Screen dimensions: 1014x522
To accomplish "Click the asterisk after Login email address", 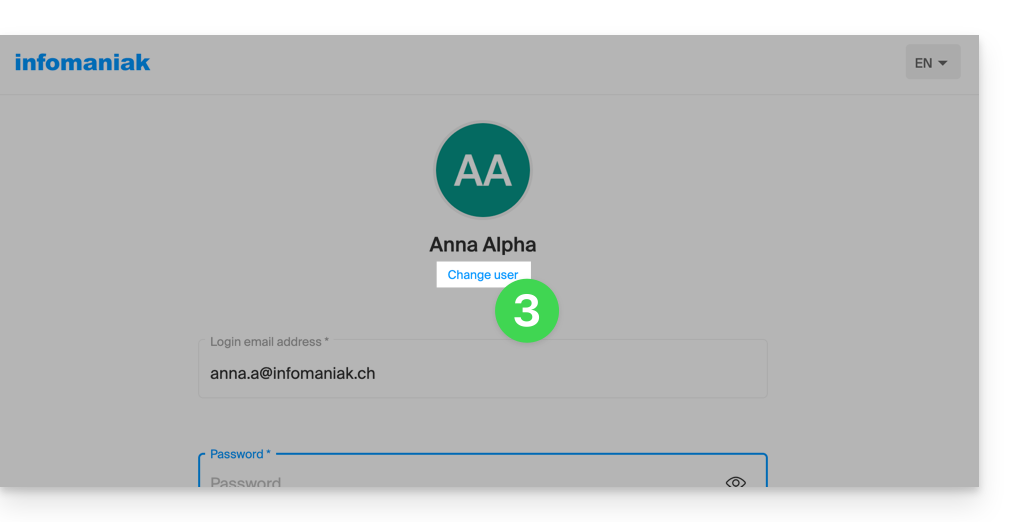I will pos(327,341).
